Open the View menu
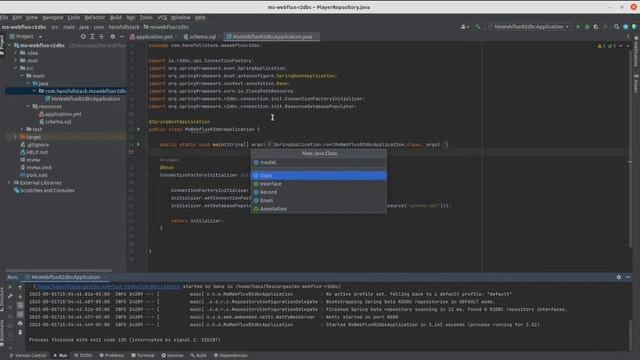 (x=32, y=18)
